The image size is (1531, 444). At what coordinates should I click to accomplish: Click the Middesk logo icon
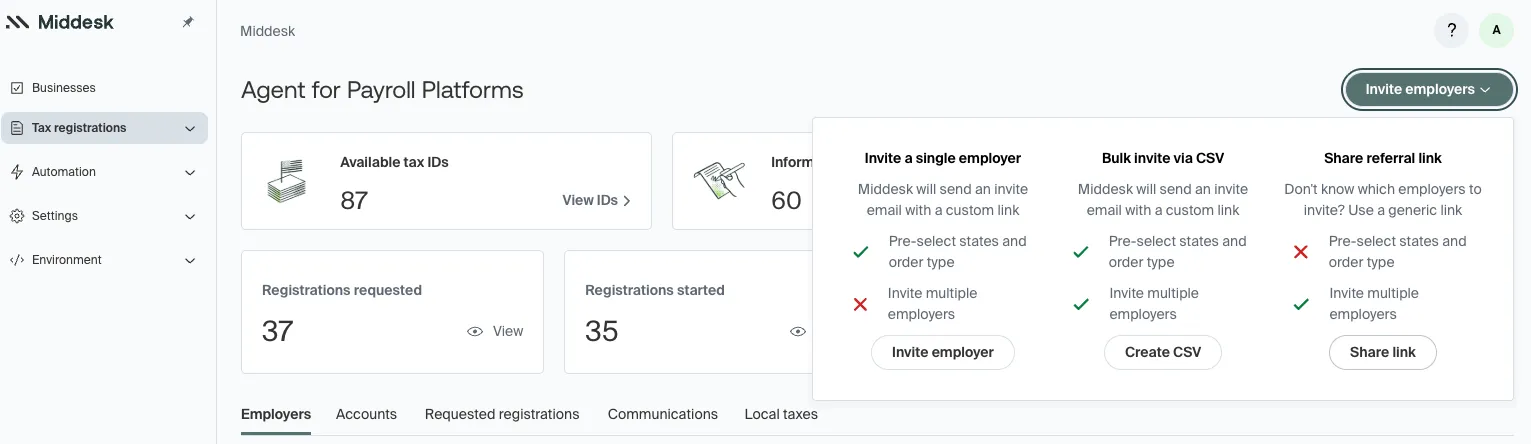18,22
